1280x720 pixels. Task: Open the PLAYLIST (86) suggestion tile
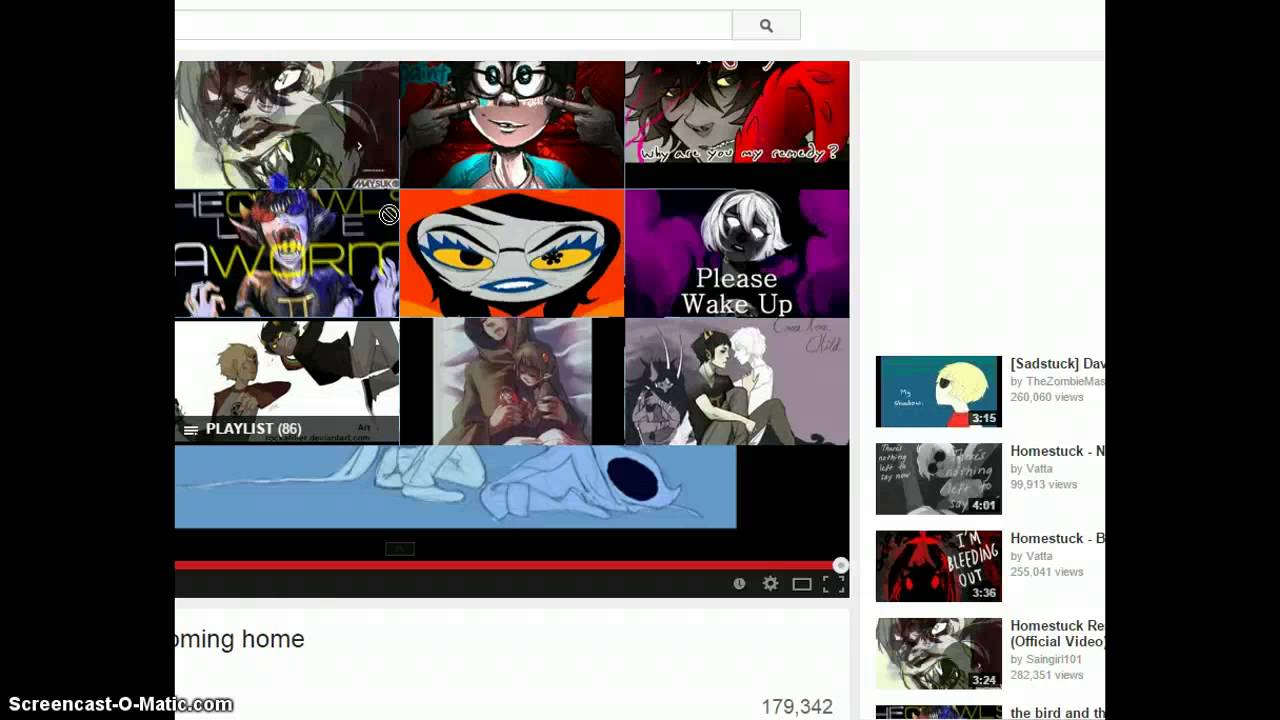pos(287,381)
